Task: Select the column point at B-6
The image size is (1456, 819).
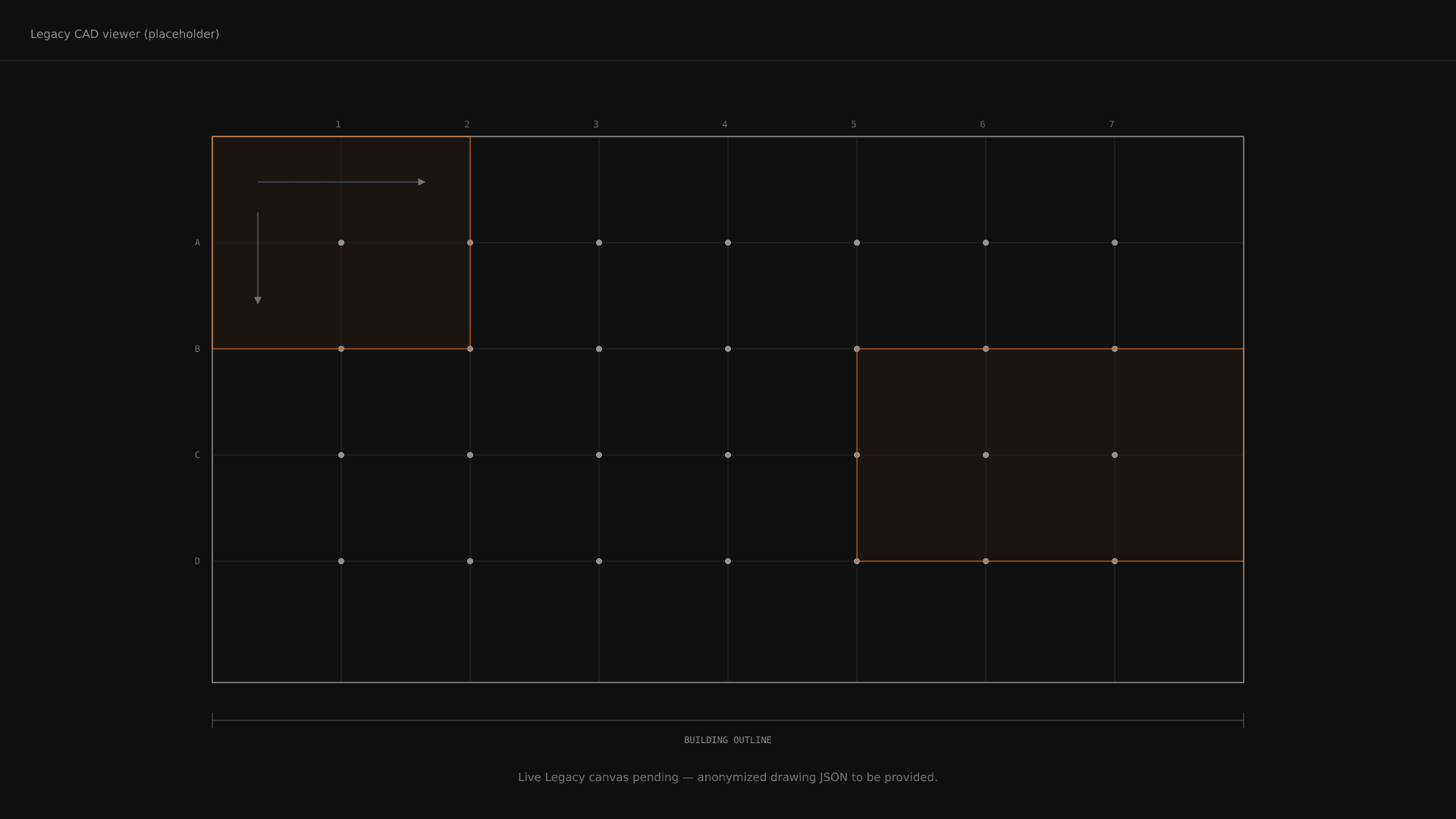Action: (986, 349)
